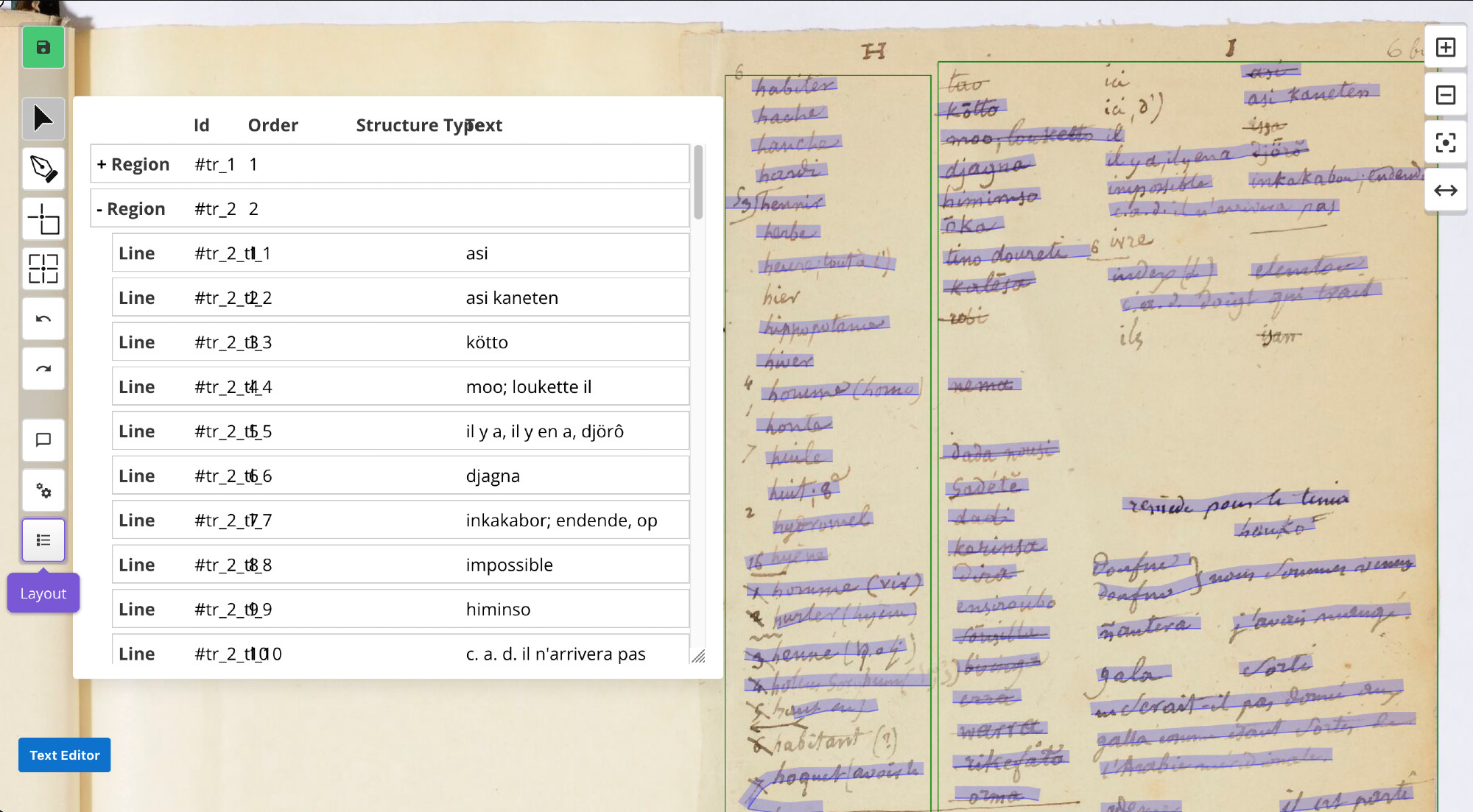The image size is (1473, 812).
Task: Open the gears settings icon
Action: [43, 490]
